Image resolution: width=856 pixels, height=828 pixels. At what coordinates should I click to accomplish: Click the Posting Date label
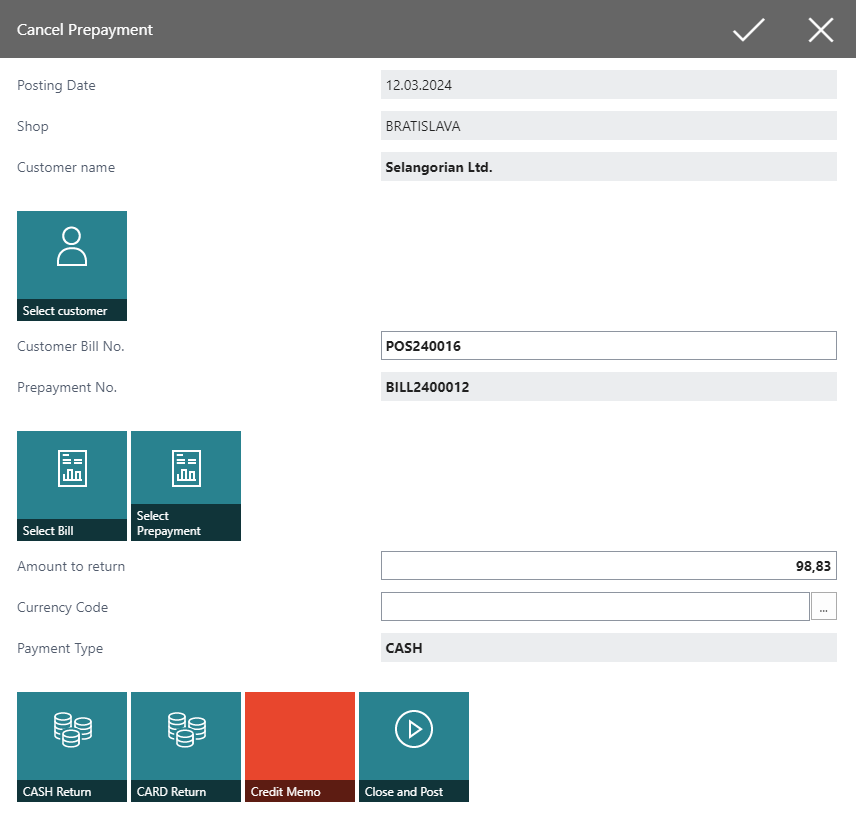56,85
